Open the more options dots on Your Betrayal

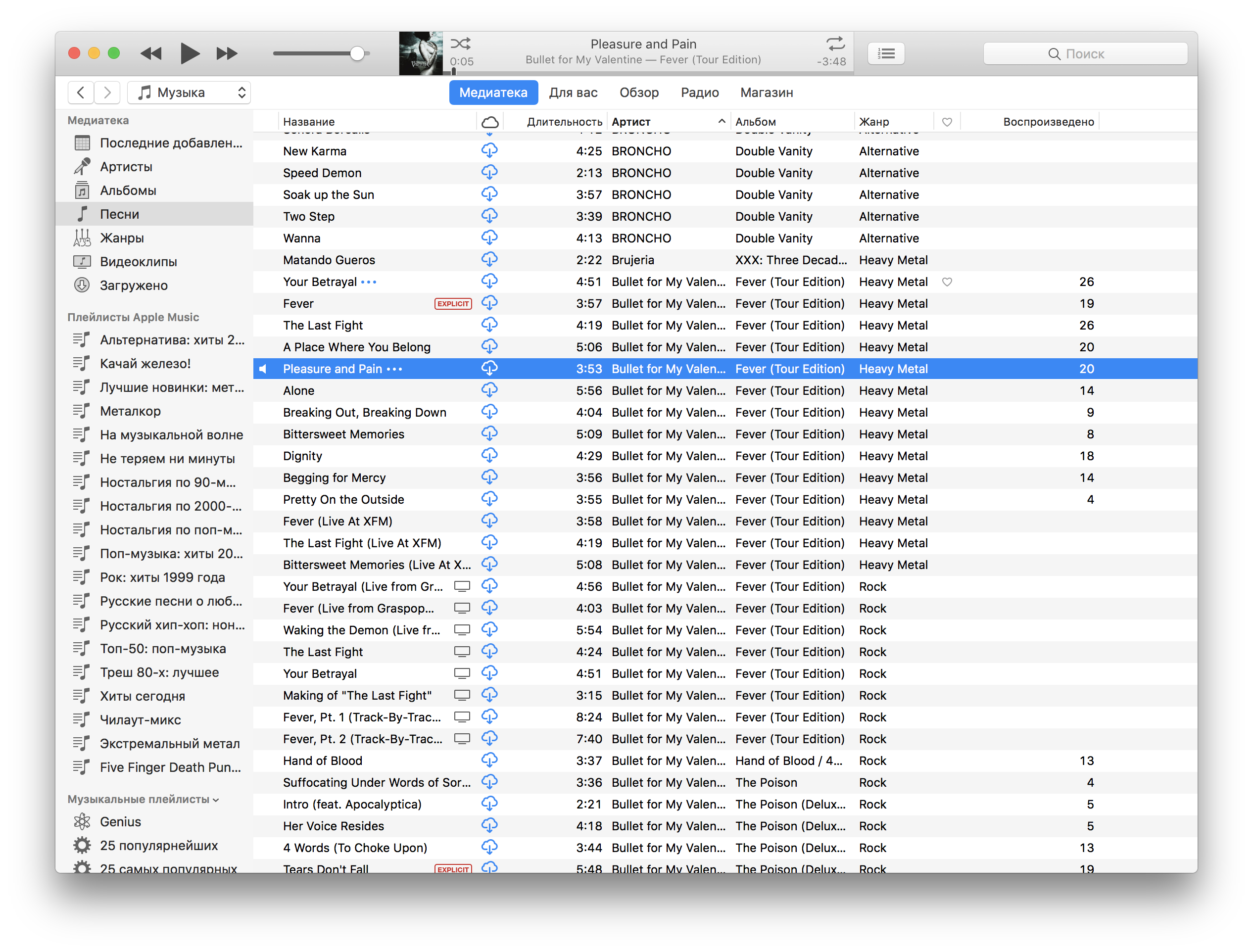pos(368,282)
